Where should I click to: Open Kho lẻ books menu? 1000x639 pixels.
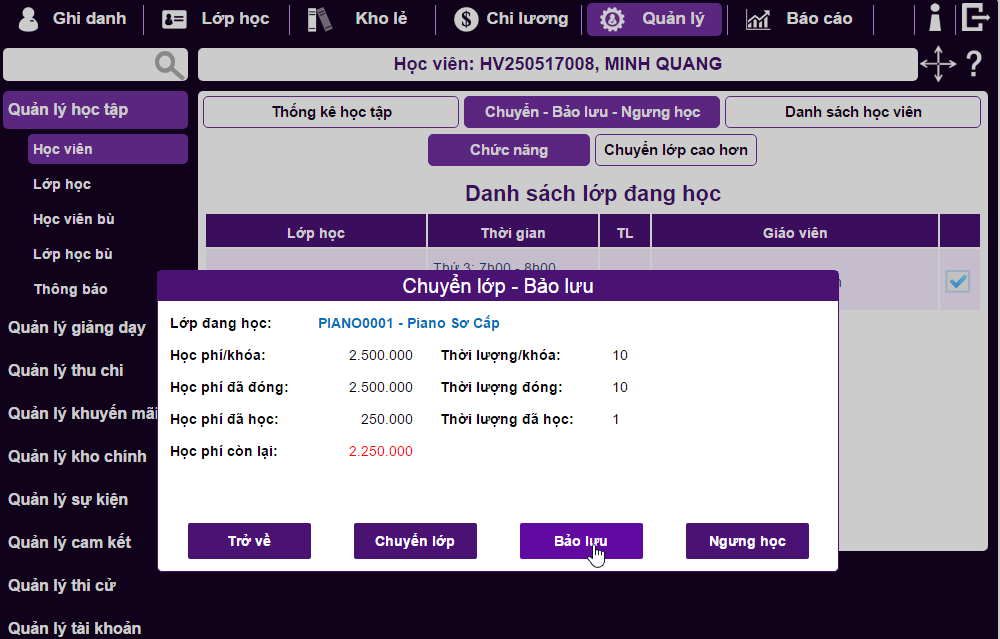coord(364,19)
